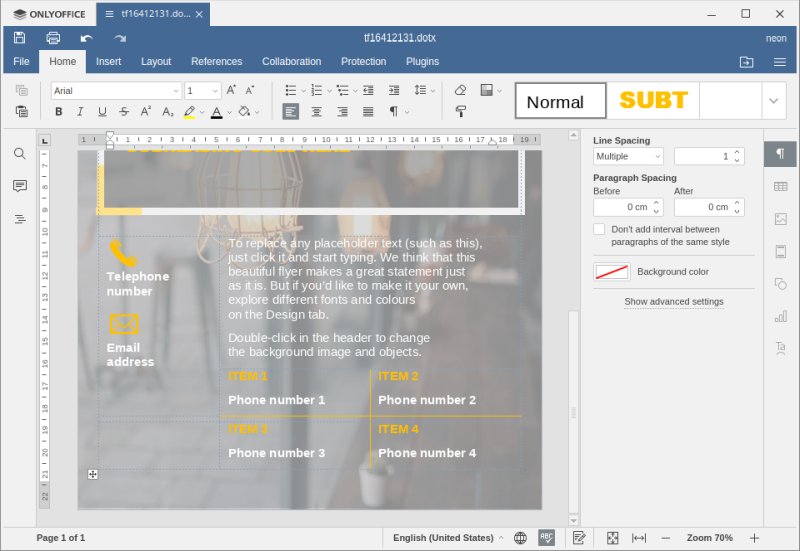Screen dimensions: 800x551
Task: Toggle track changes in status bar
Action: [579, 538]
